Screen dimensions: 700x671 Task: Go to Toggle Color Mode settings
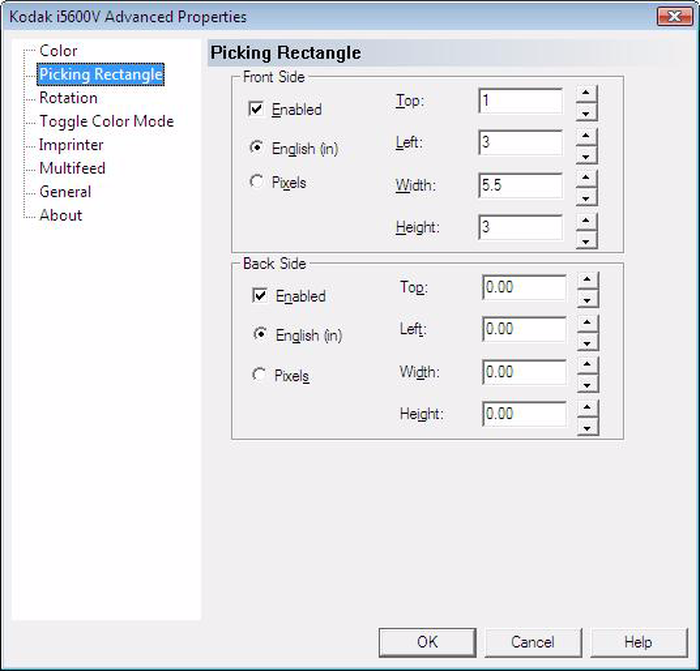tap(106, 121)
